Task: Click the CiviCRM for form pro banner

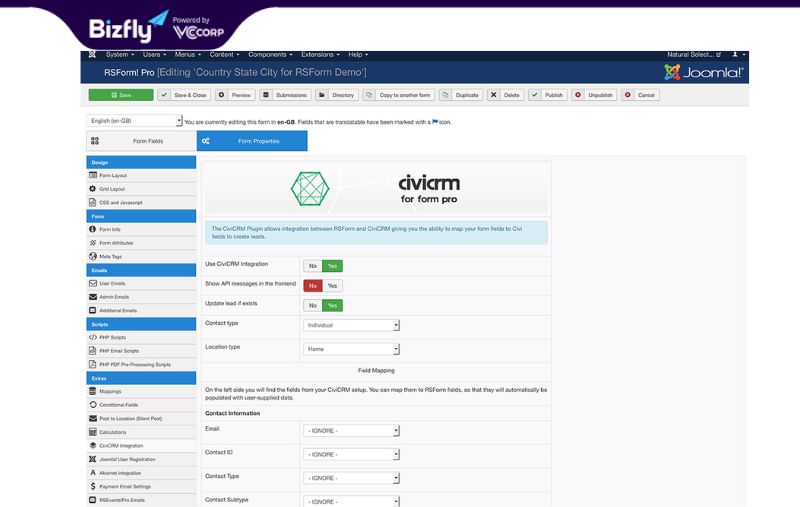Action: coord(377,189)
